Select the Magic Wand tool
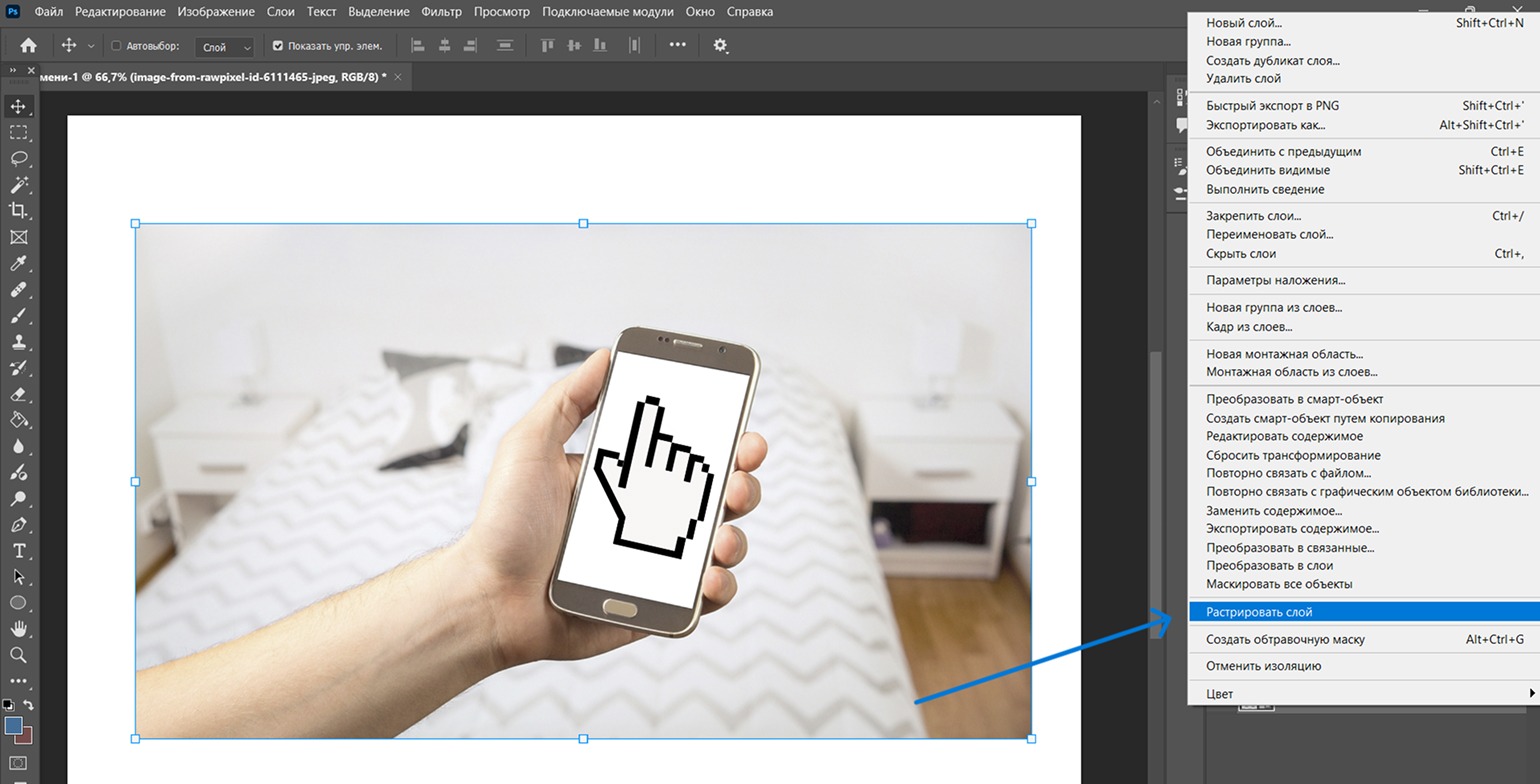Image resolution: width=1540 pixels, height=784 pixels. pyautogui.click(x=18, y=185)
